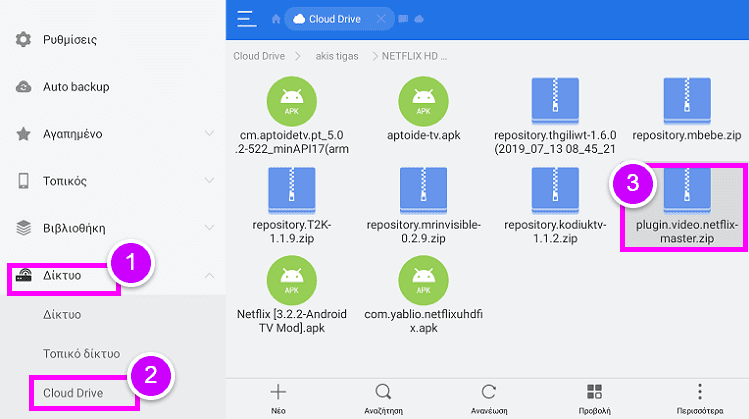Click the repository.T2K-1.1.9.zip filename

pyautogui.click(x=291, y=231)
